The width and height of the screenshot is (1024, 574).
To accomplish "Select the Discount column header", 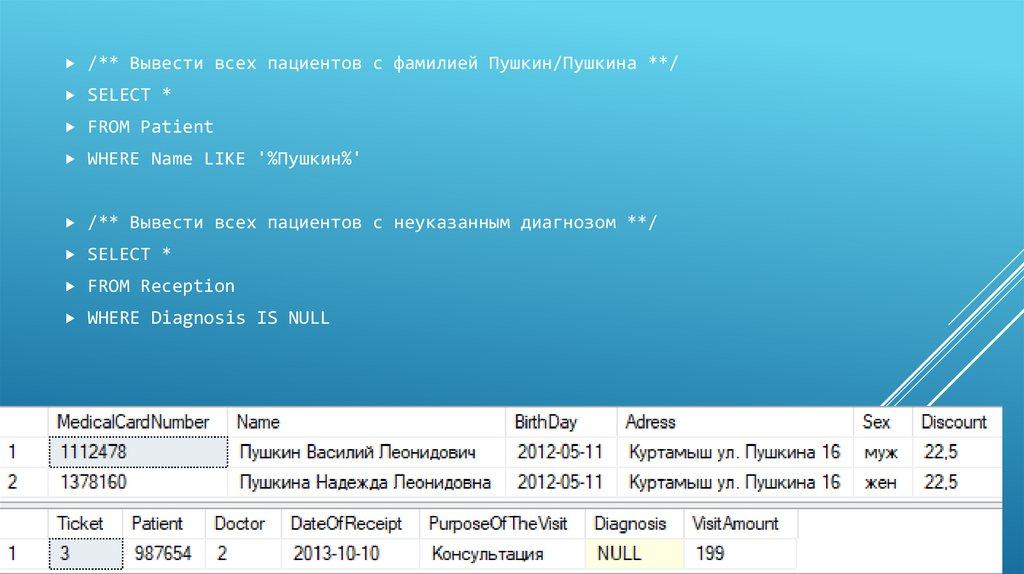I will coord(953,422).
